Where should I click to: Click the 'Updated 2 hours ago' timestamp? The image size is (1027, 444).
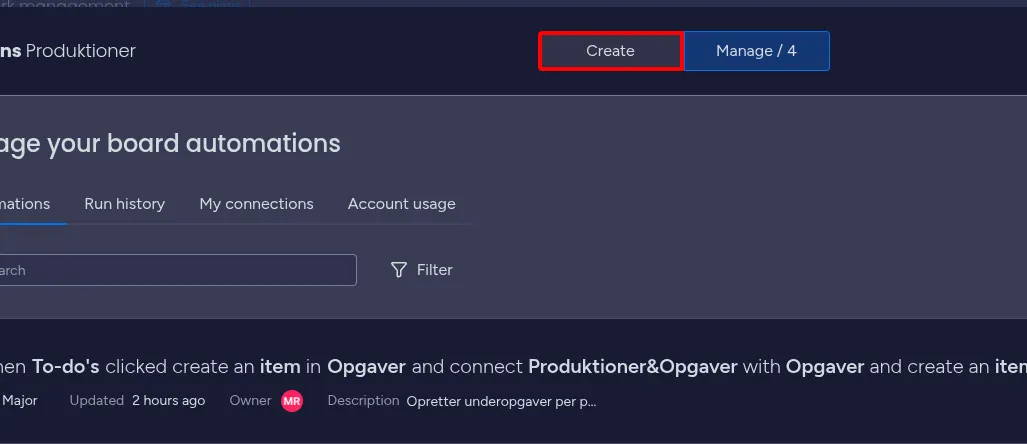tap(137, 401)
